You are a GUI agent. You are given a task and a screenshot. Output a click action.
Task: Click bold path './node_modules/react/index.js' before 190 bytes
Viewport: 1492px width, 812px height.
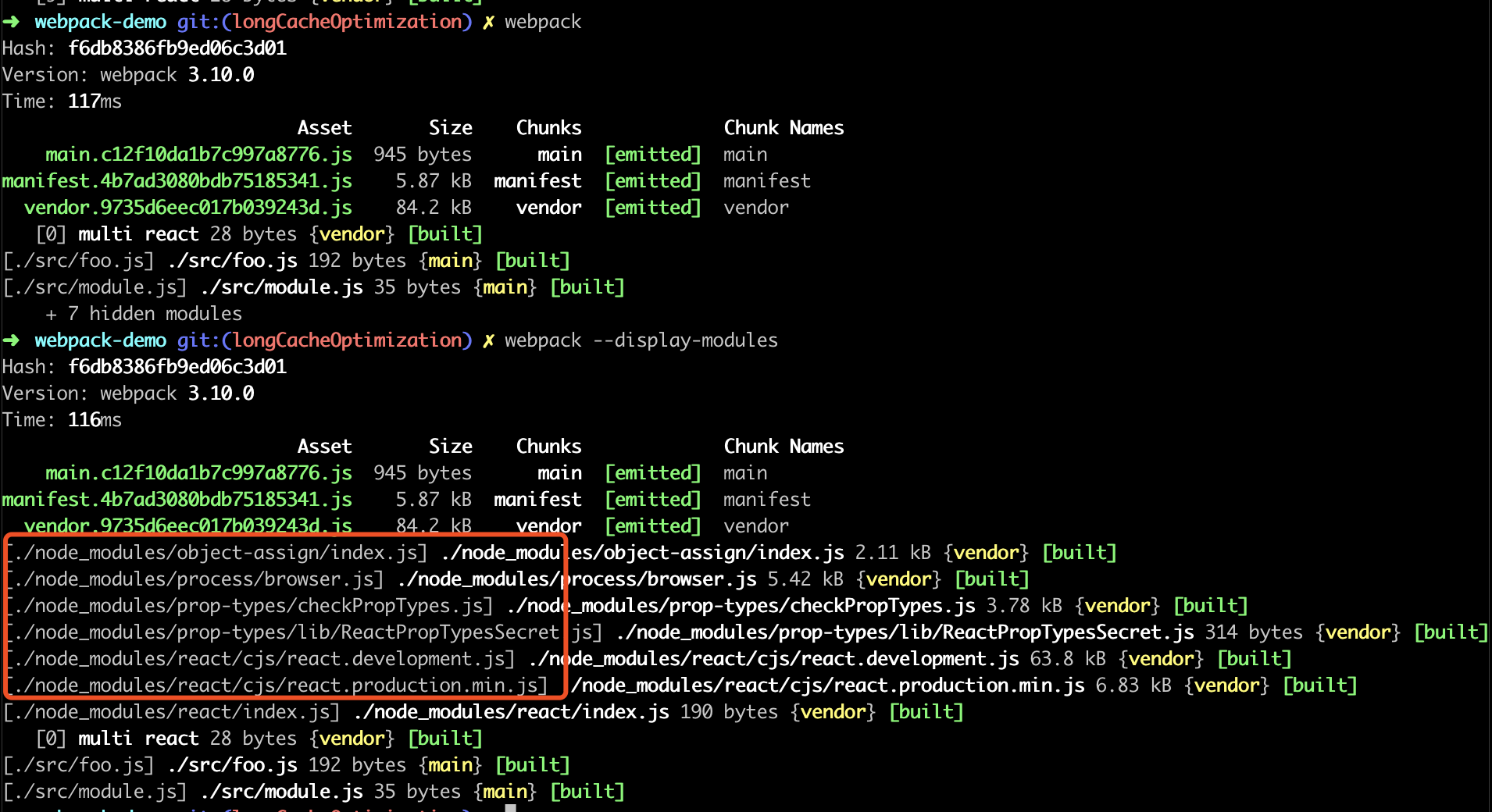click(512, 712)
